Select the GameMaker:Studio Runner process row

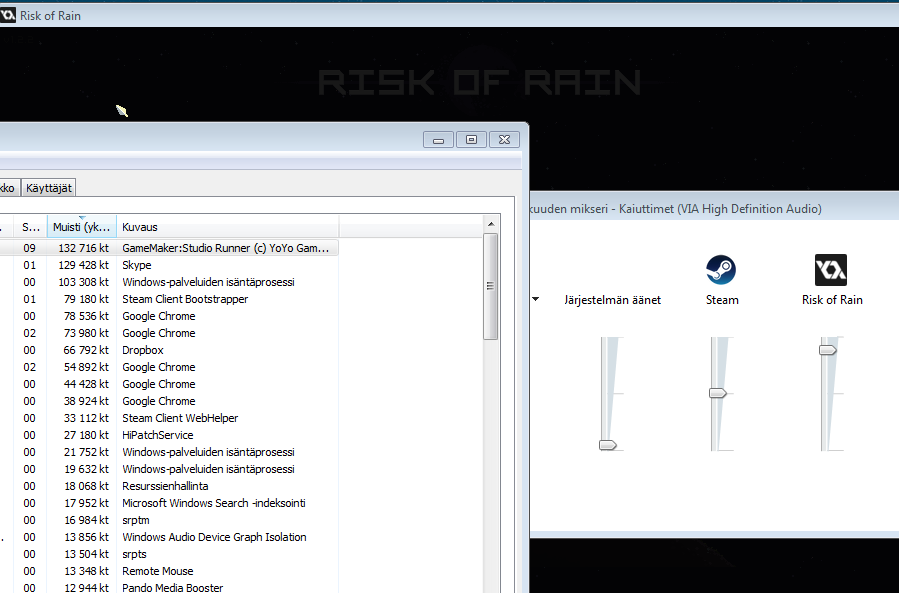[169, 248]
